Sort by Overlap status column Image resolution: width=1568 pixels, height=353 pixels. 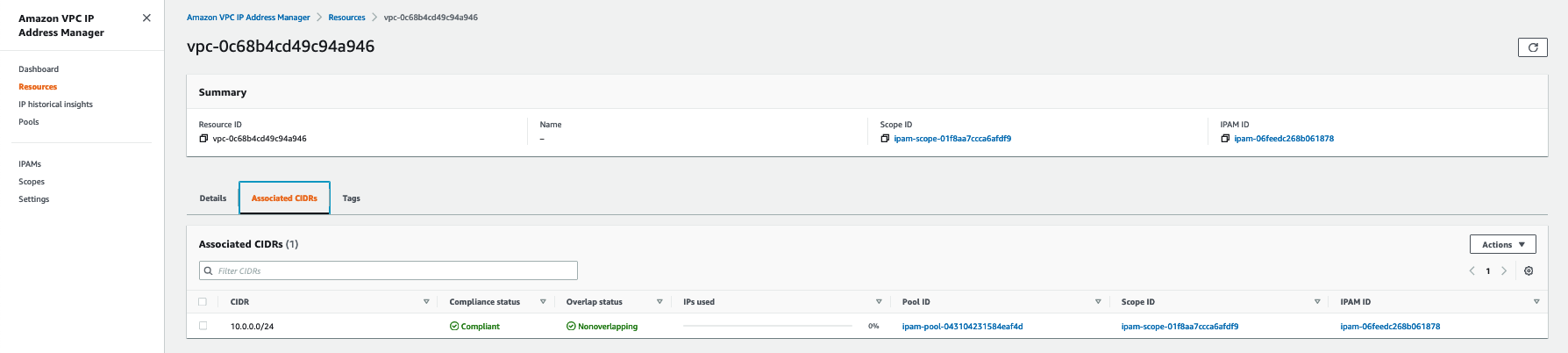(x=659, y=302)
